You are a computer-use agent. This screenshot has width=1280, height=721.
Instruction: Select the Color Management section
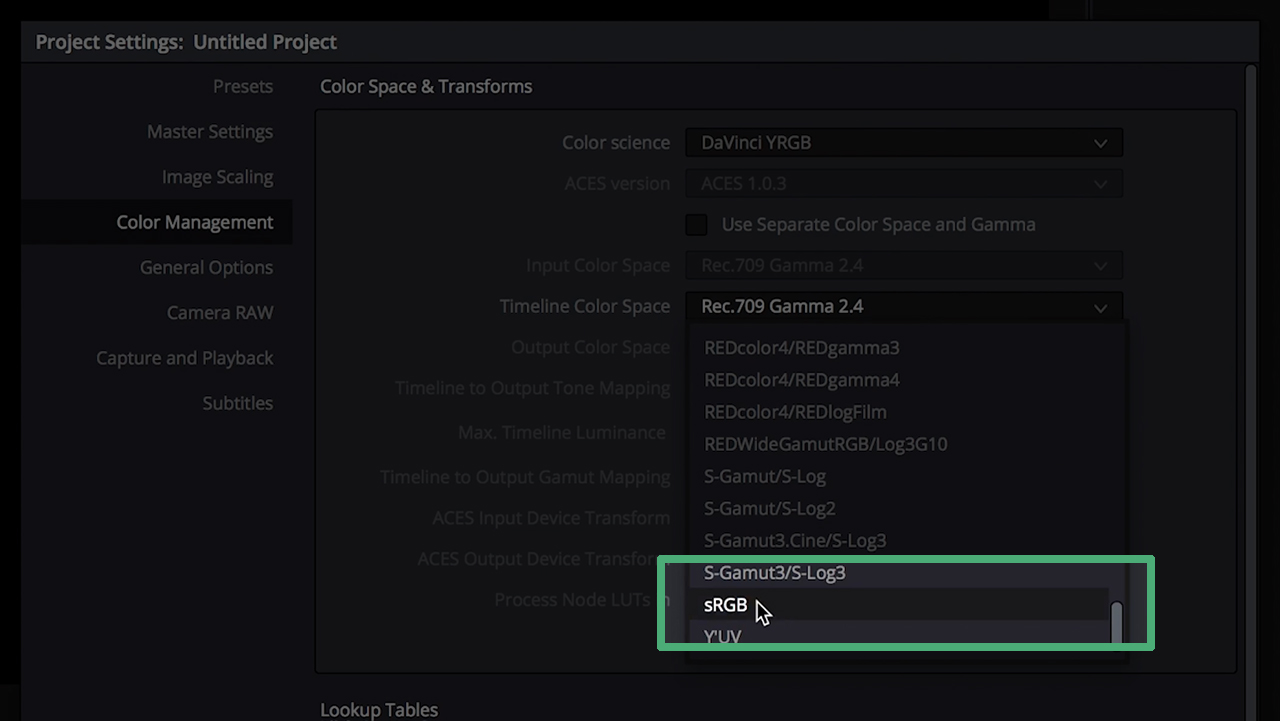click(x=196, y=221)
